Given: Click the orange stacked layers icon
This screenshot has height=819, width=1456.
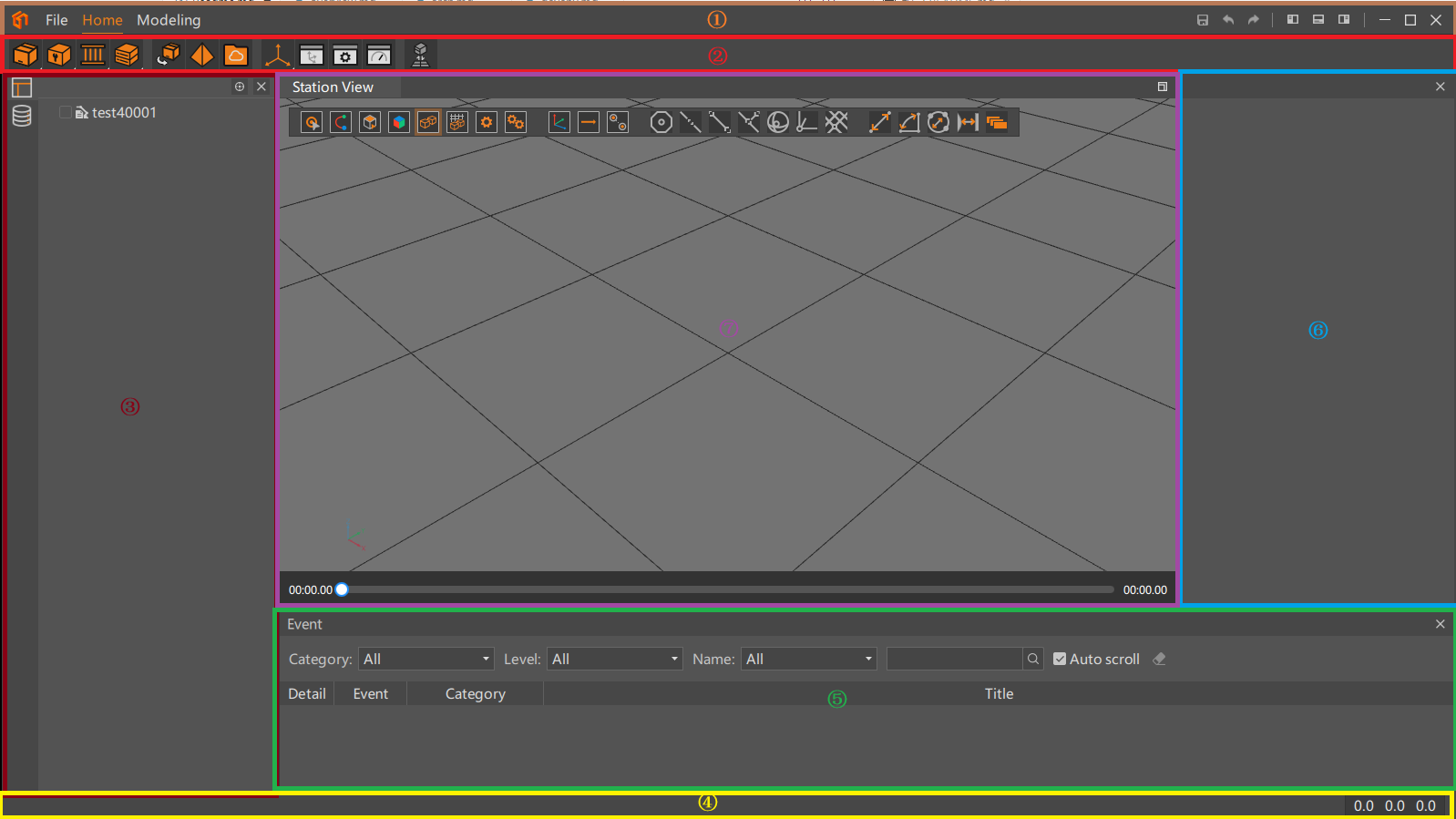Looking at the screenshot, I should click(997, 122).
